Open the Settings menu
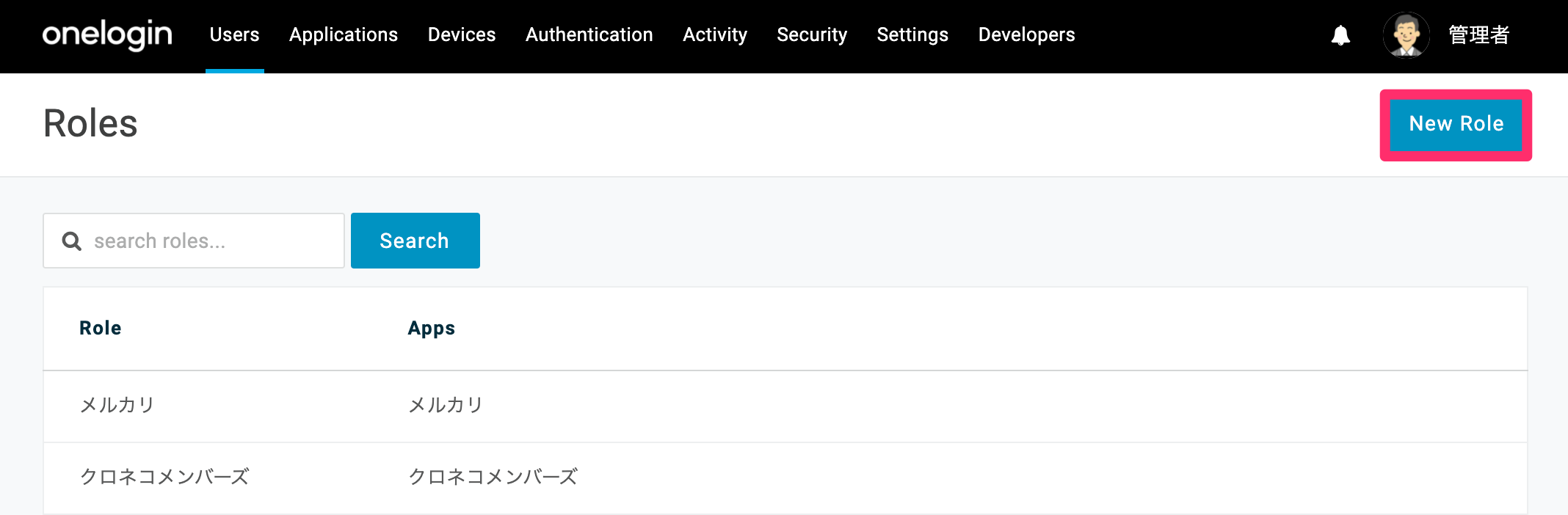This screenshot has height=515, width=1568. pyautogui.click(x=912, y=34)
